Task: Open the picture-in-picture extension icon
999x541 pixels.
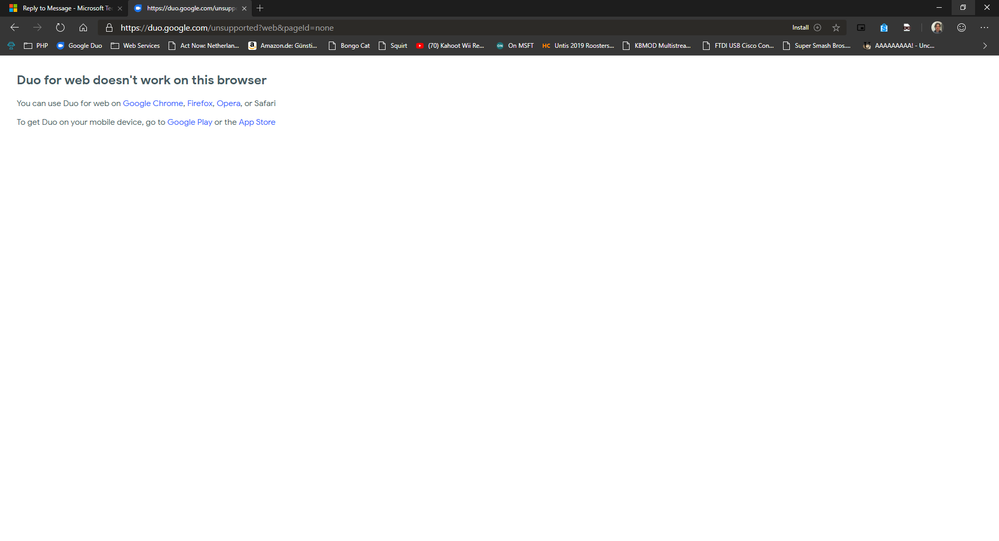Action: [861, 27]
